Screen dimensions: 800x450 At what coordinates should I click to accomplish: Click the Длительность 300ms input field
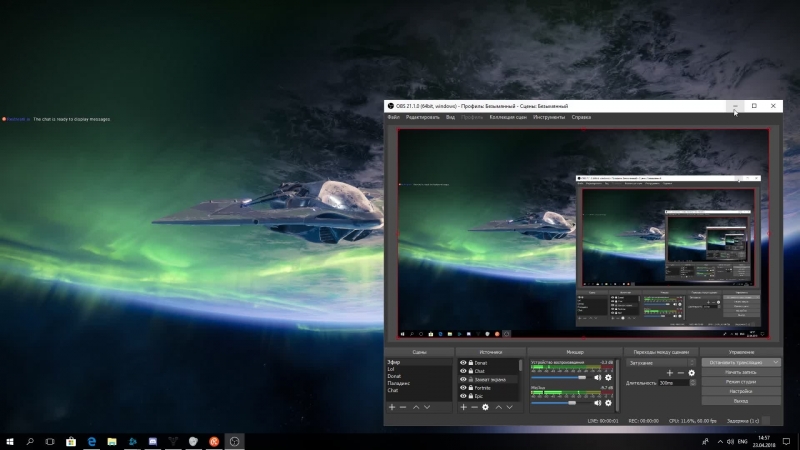673,383
